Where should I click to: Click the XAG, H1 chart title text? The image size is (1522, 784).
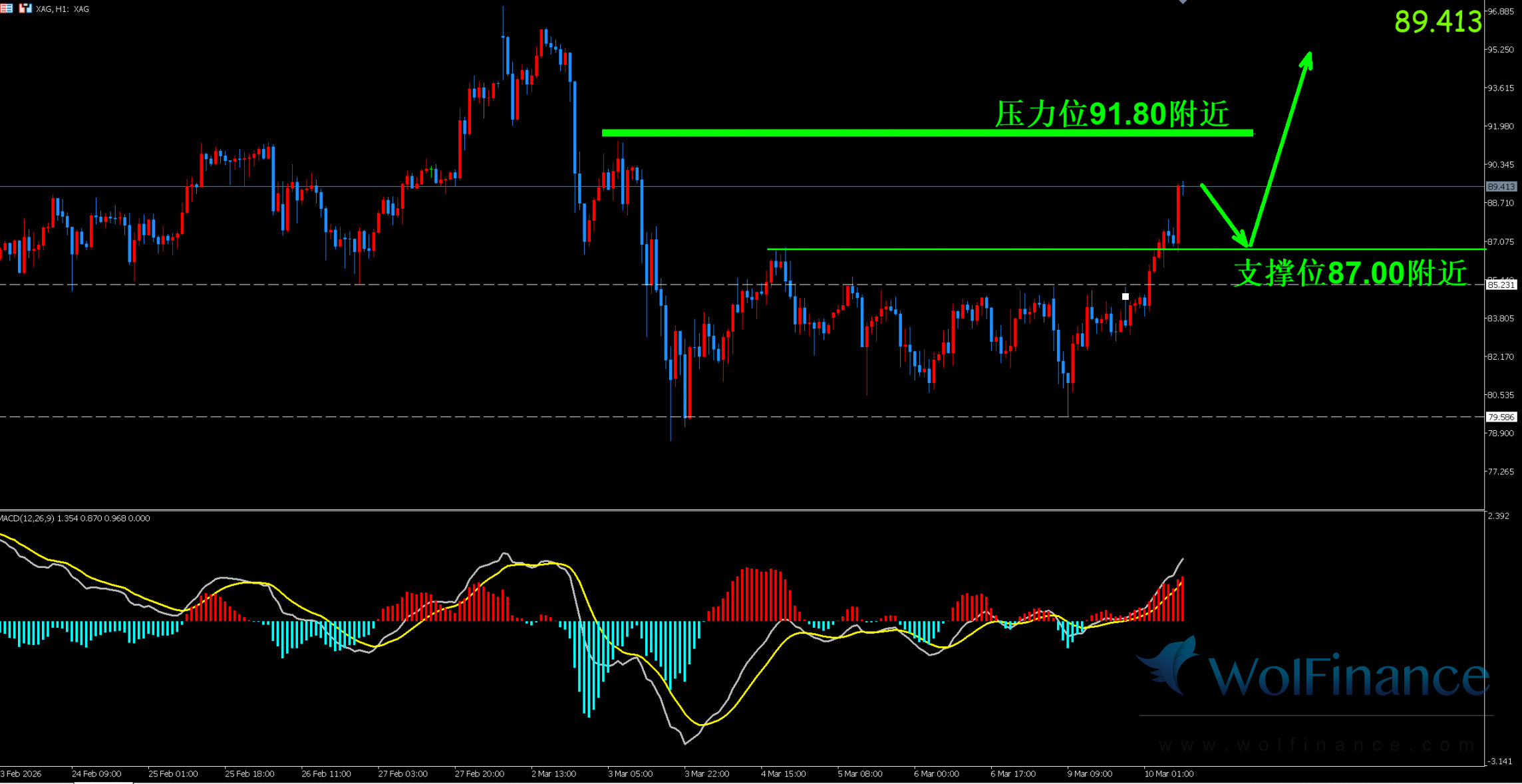coord(62,9)
